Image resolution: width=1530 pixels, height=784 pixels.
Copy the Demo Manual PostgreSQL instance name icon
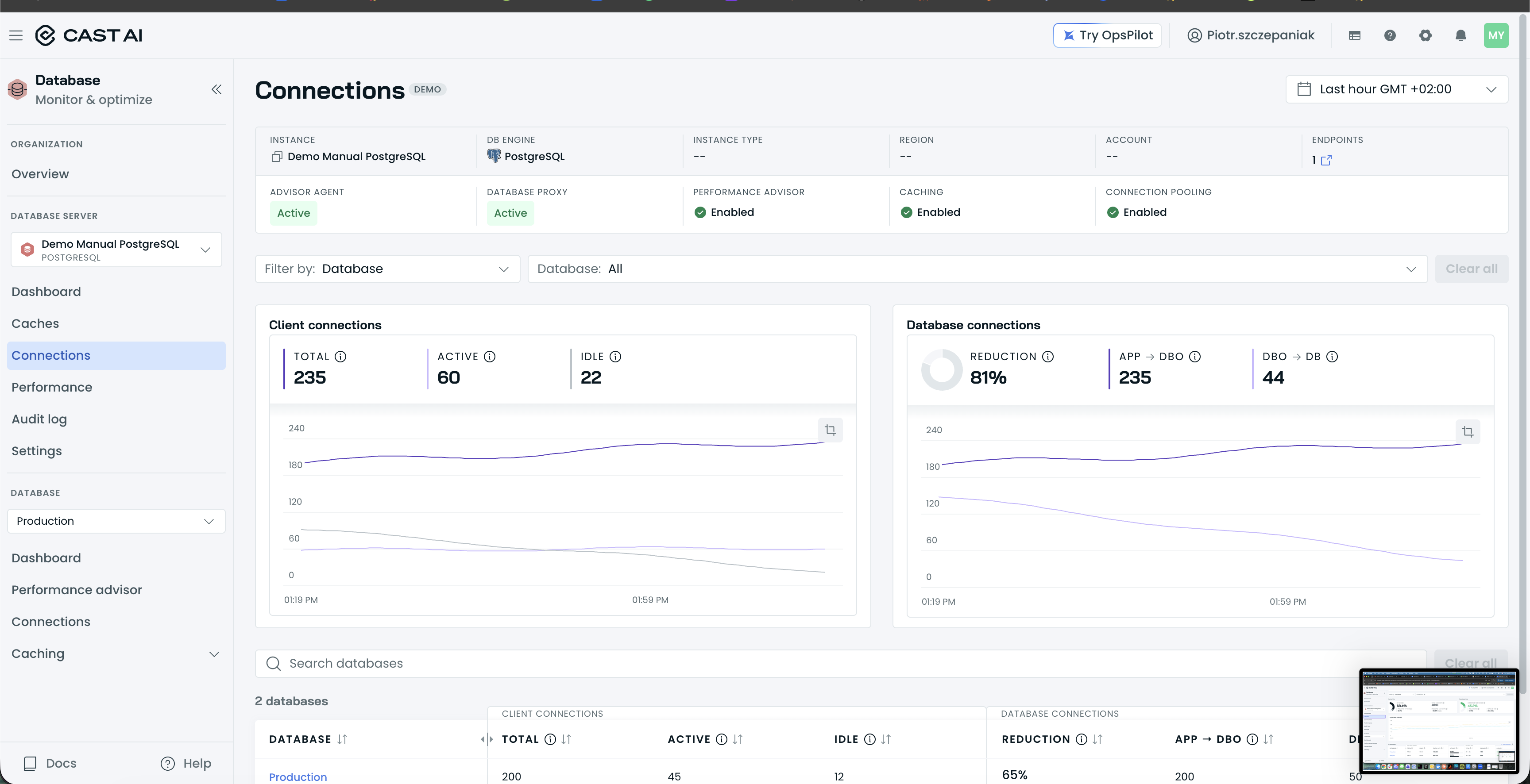(277, 157)
